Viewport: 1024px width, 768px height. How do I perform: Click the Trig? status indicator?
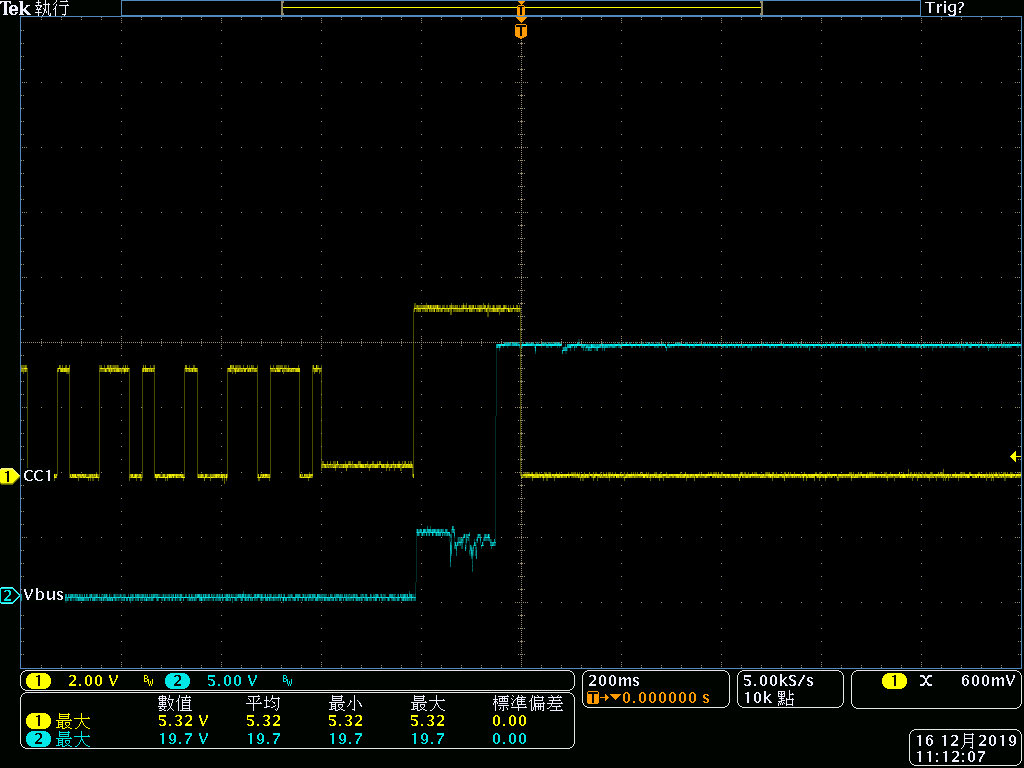tap(944, 8)
